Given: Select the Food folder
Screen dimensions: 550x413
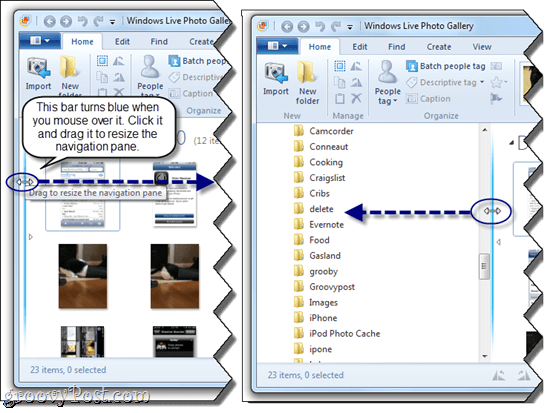Looking at the screenshot, I should (311, 240).
